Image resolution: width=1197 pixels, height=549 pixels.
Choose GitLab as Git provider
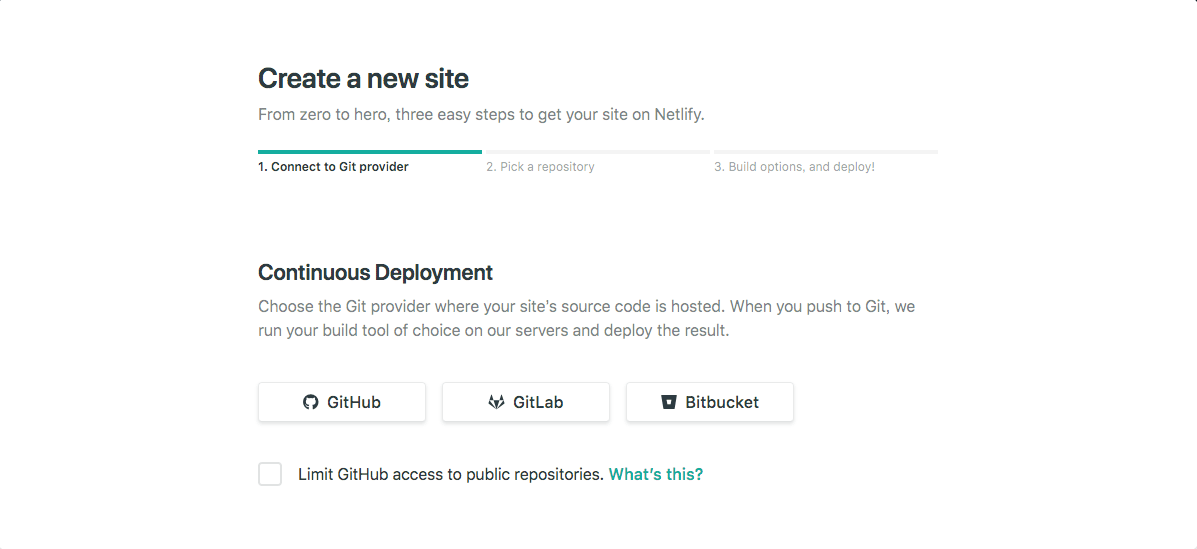[526, 402]
